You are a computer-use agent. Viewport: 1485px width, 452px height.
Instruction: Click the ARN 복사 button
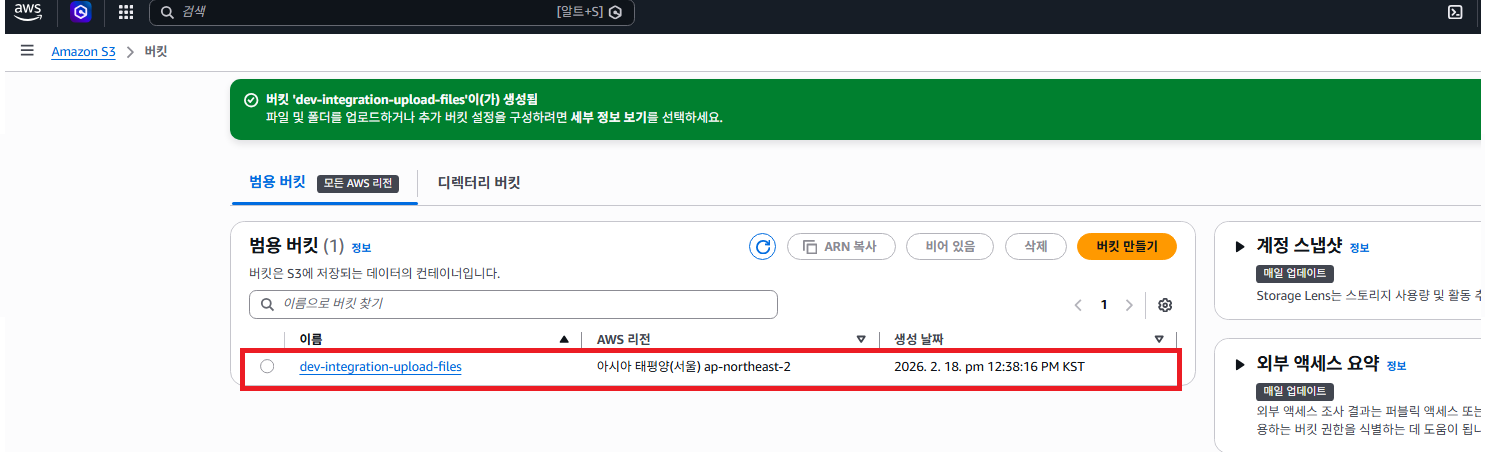pyautogui.click(x=840, y=246)
